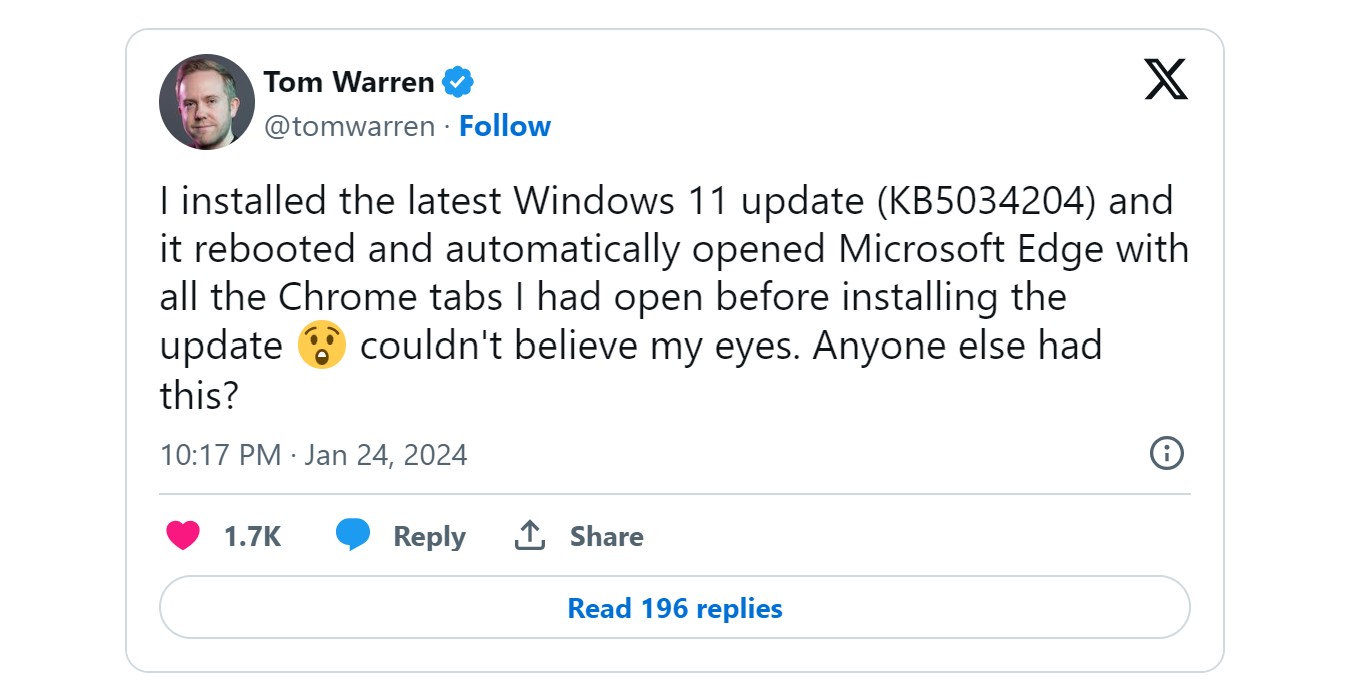Image resolution: width=1350 pixels, height=684 pixels.
Task: Open the tweet options via the info circle
Action: 1166,454
